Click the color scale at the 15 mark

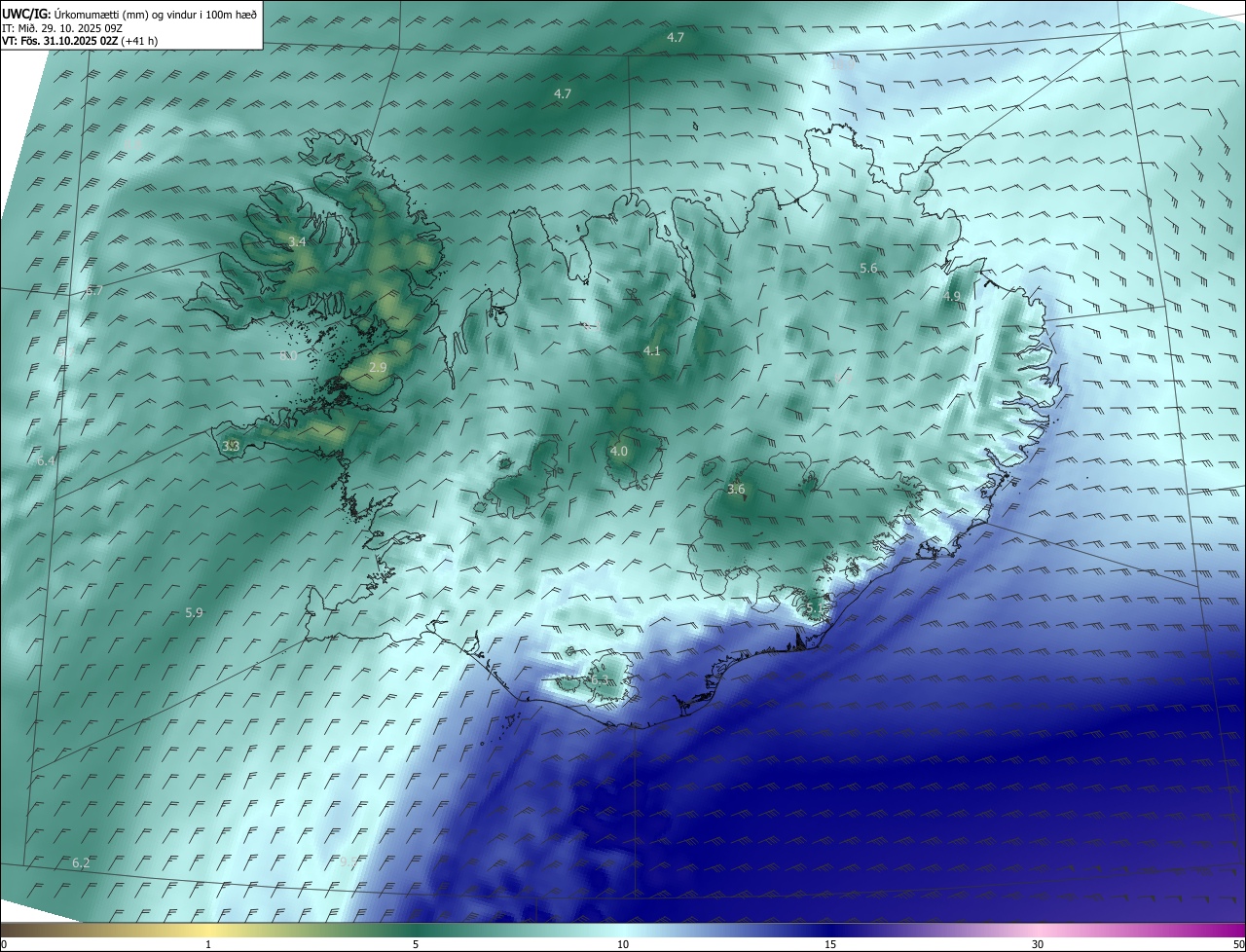830,944
